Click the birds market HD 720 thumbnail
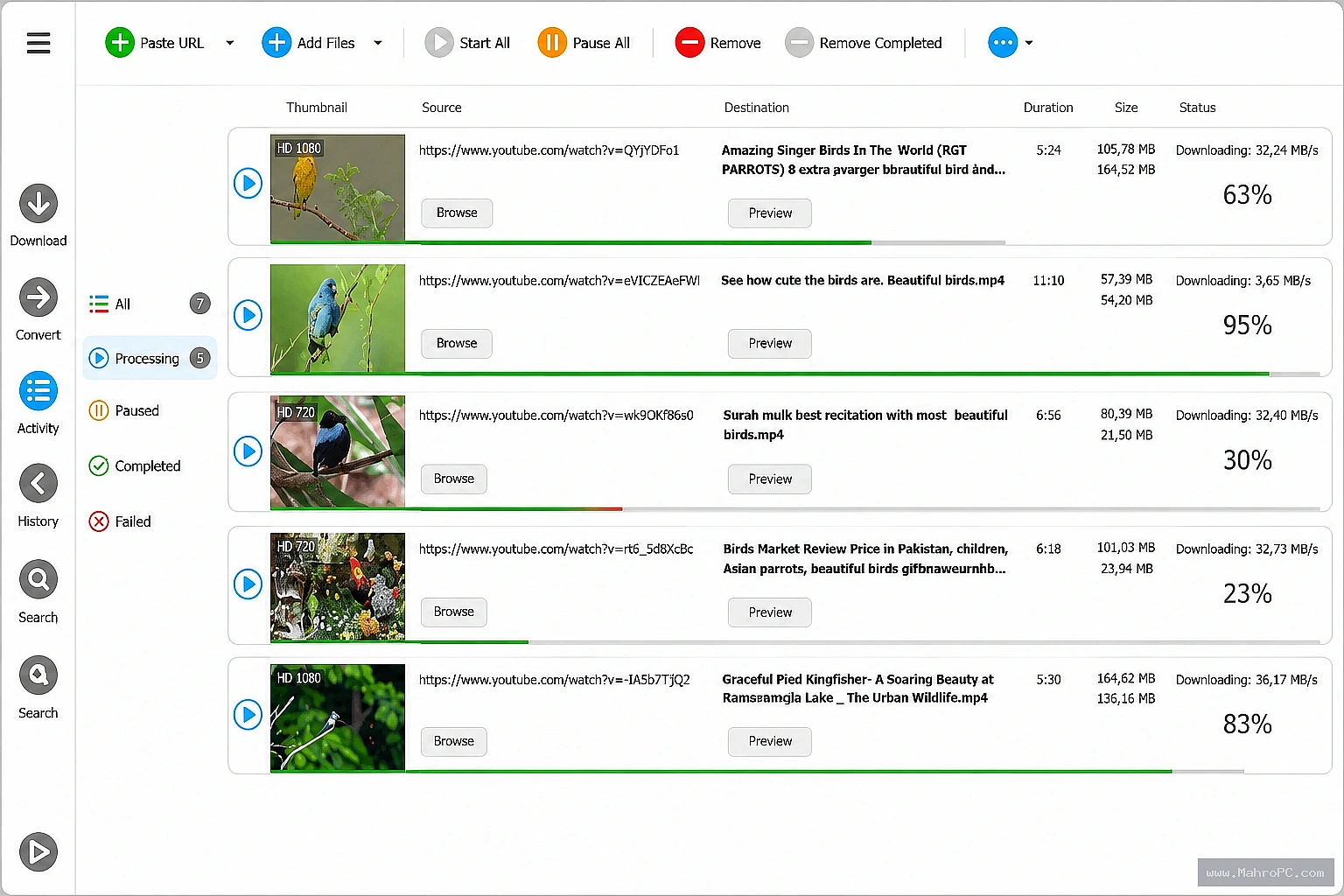 [x=338, y=586]
